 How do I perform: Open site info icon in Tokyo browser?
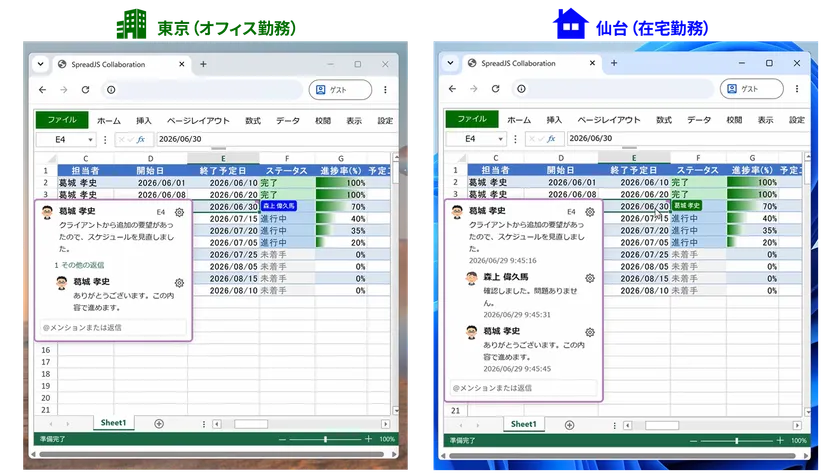[x=111, y=89]
